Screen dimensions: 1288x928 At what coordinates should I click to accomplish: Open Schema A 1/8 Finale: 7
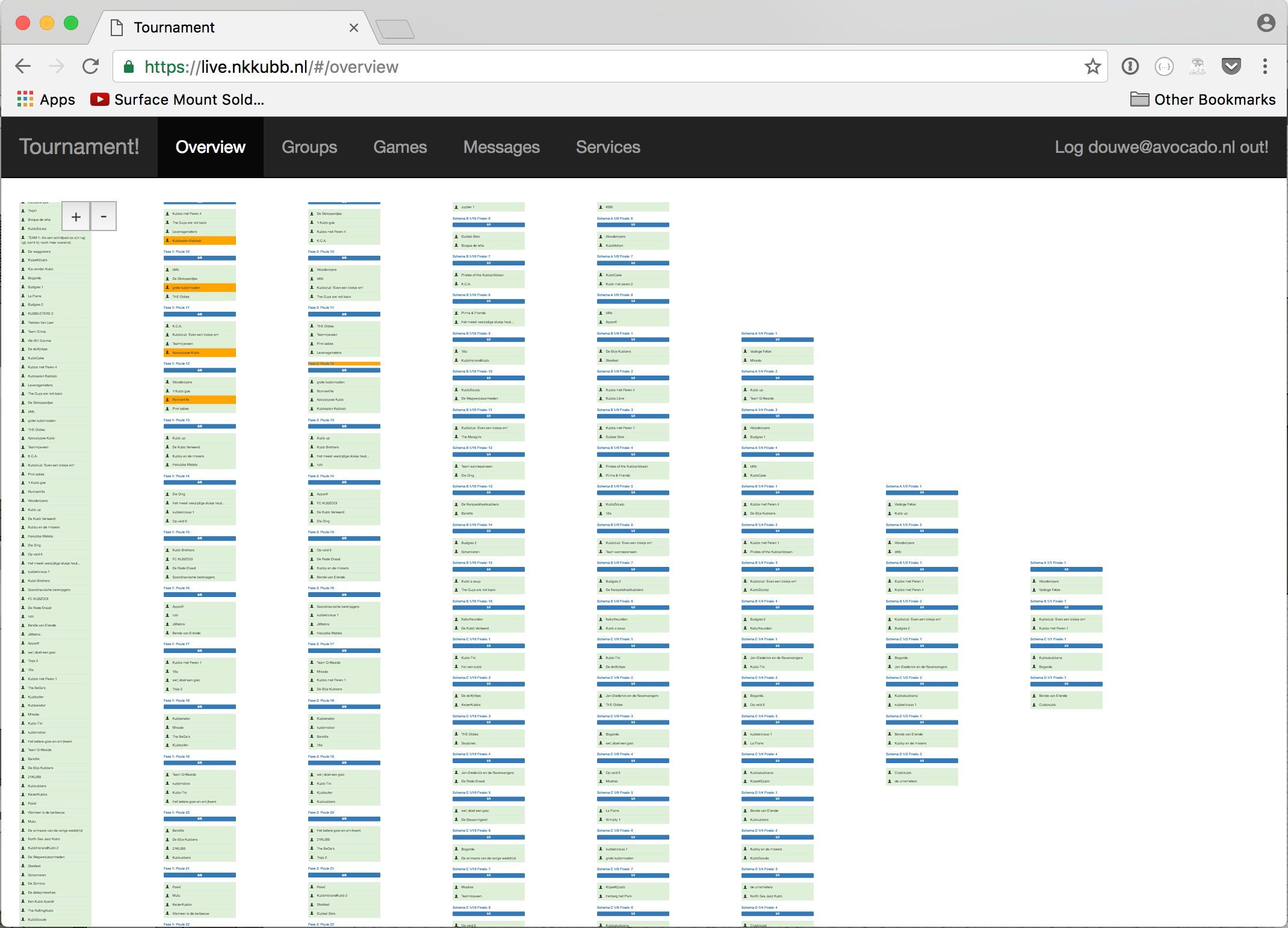(615, 256)
